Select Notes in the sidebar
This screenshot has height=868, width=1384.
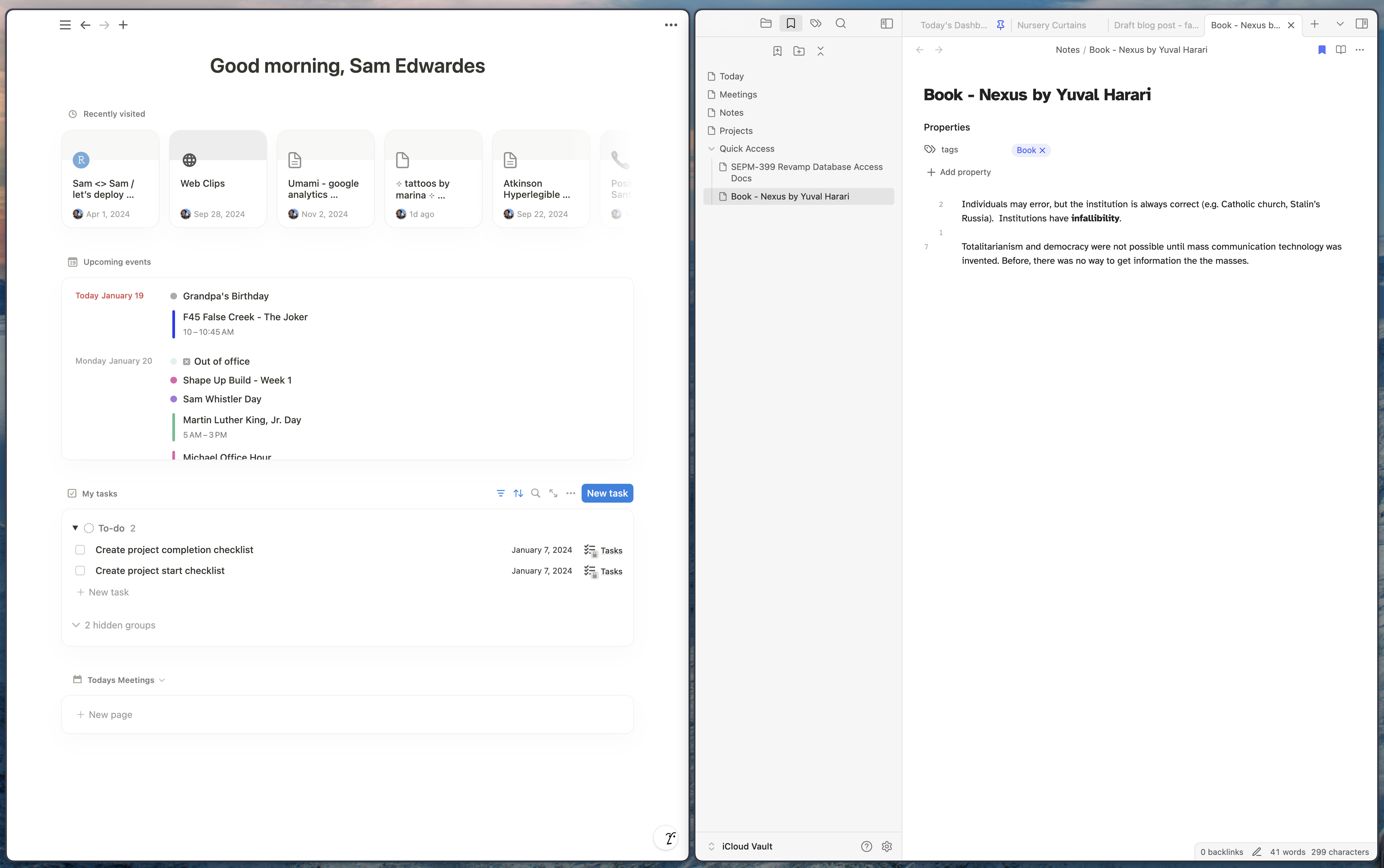pos(732,112)
